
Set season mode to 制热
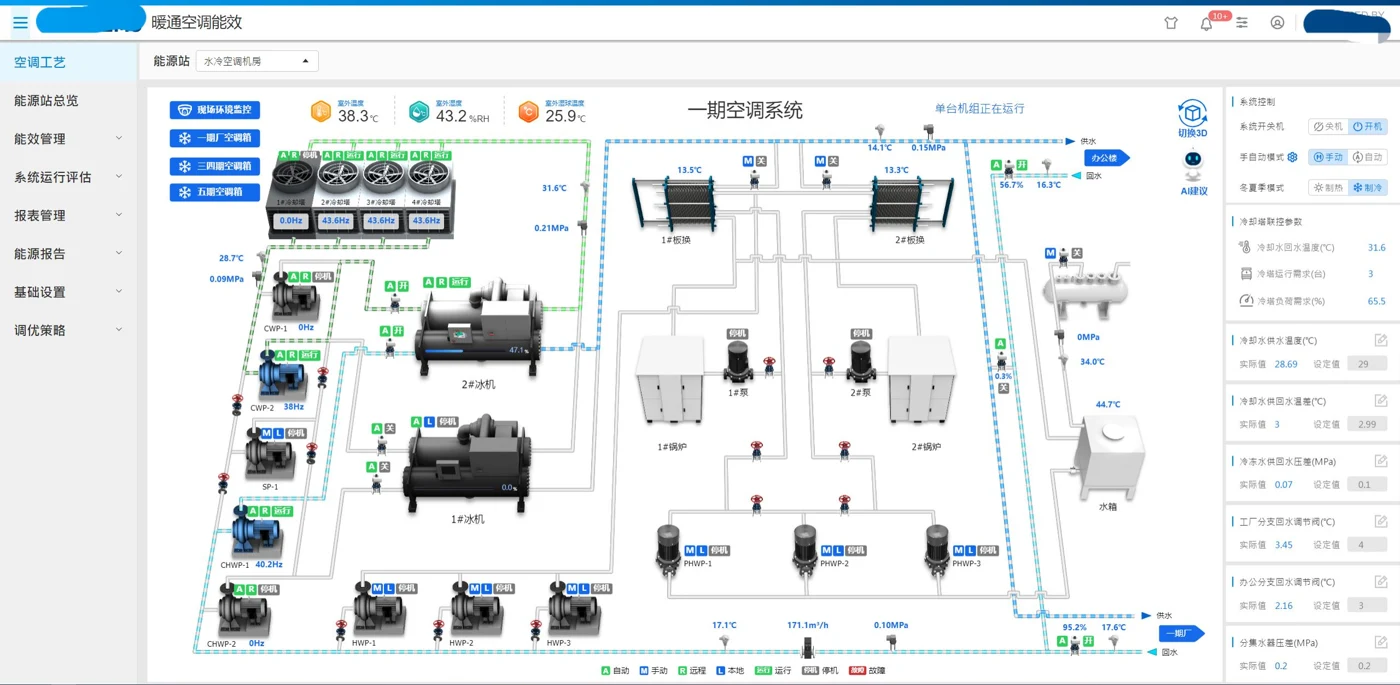point(1328,187)
